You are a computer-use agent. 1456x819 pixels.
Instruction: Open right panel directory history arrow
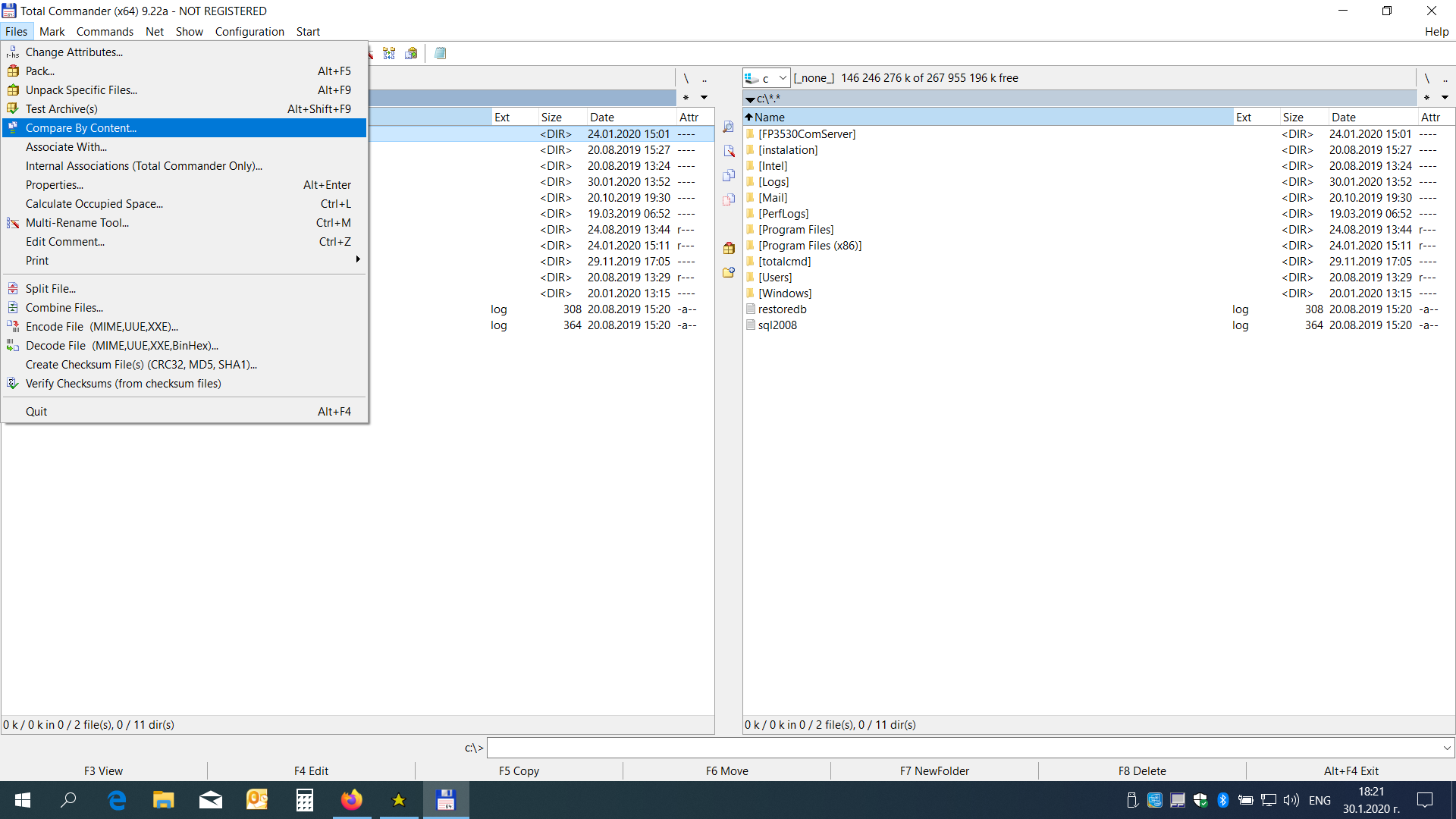(1445, 98)
